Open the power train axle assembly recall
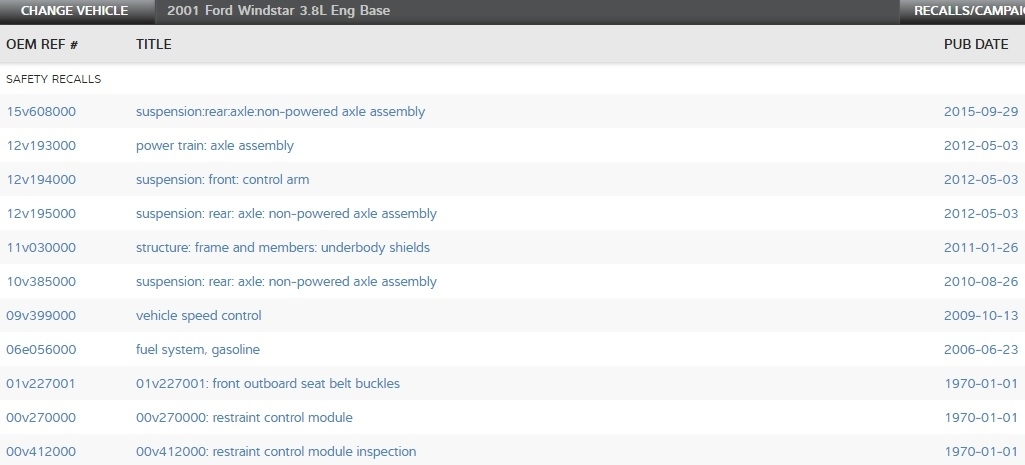This screenshot has height=465, width=1025. (x=215, y=146)
